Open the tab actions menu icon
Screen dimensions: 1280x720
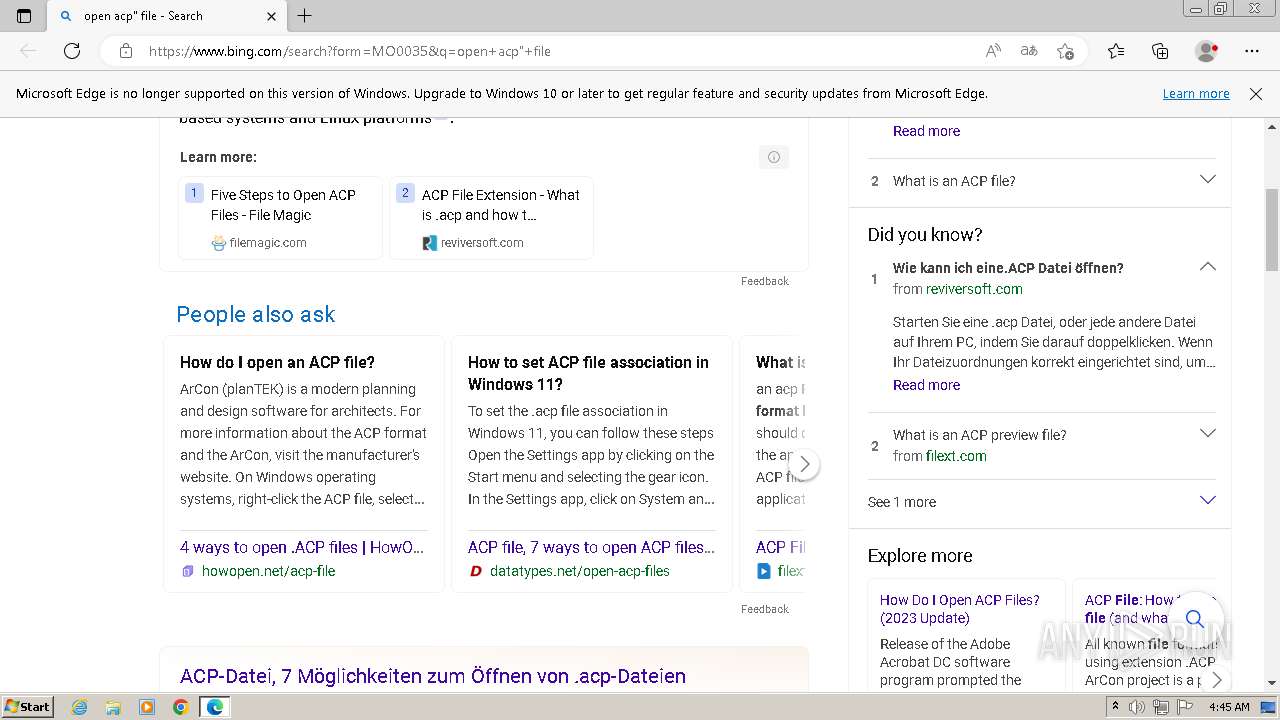coord(24,16)
